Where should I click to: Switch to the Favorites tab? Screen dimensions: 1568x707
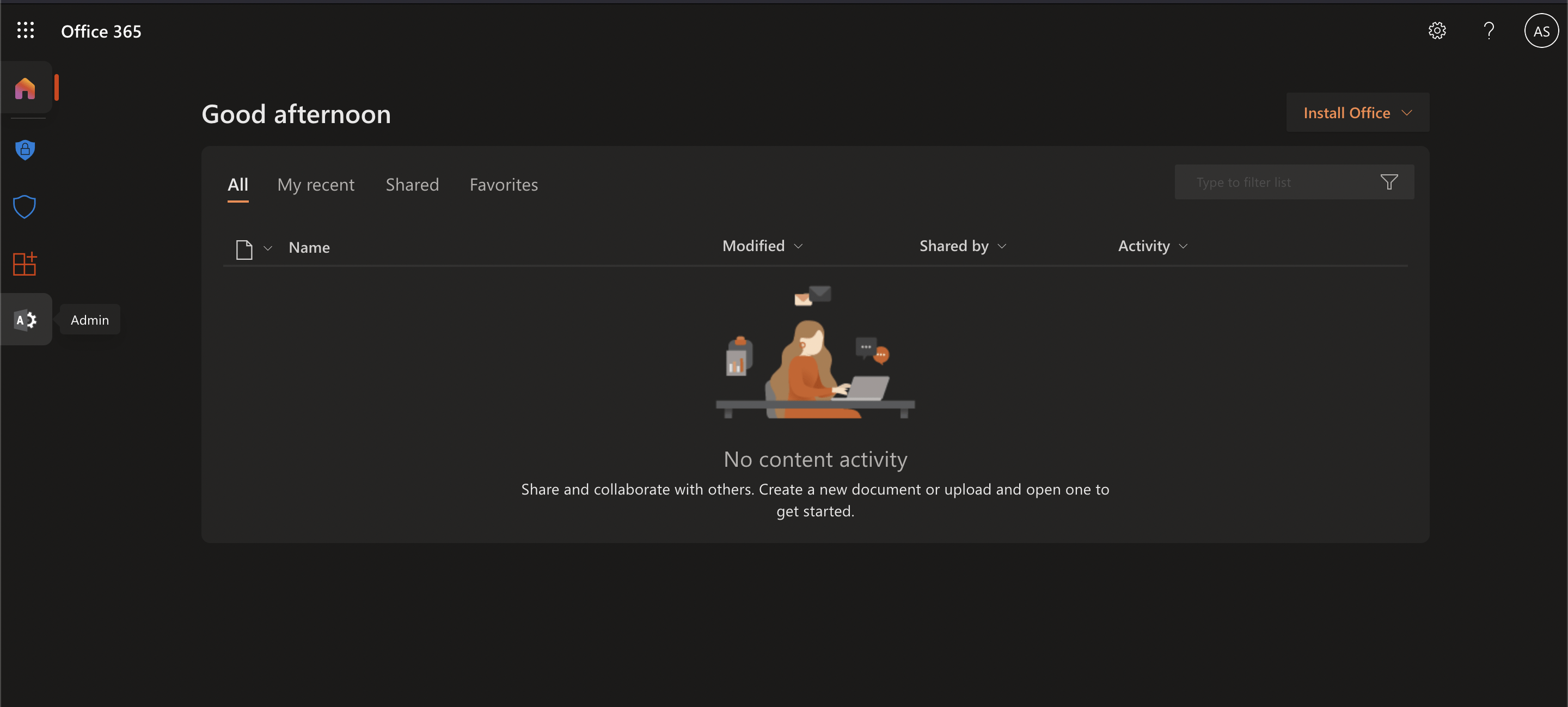(504, 185)
